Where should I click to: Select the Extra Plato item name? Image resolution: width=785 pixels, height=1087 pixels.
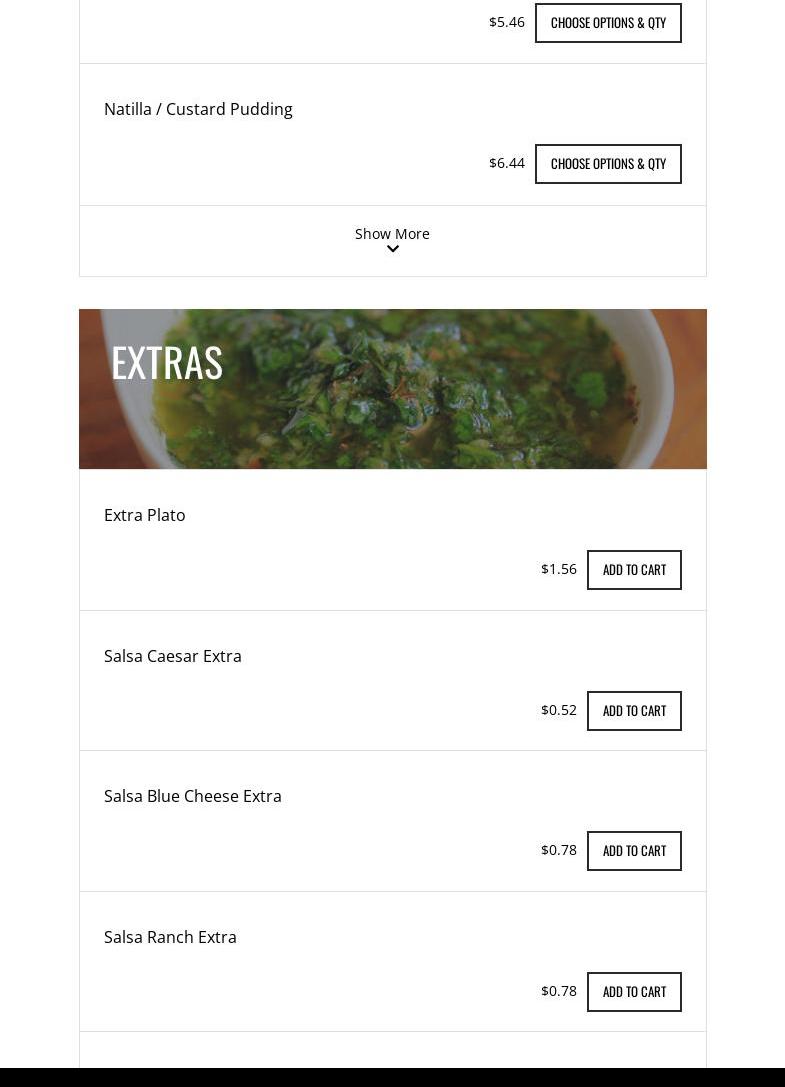coord(144,515)
